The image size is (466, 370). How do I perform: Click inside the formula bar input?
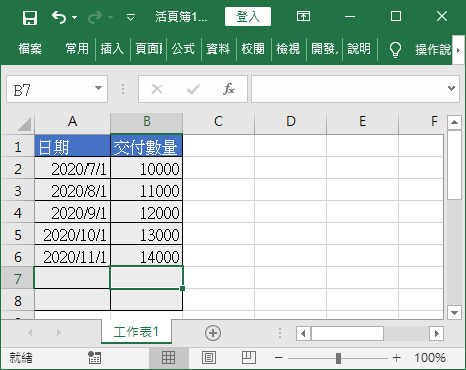348,89
